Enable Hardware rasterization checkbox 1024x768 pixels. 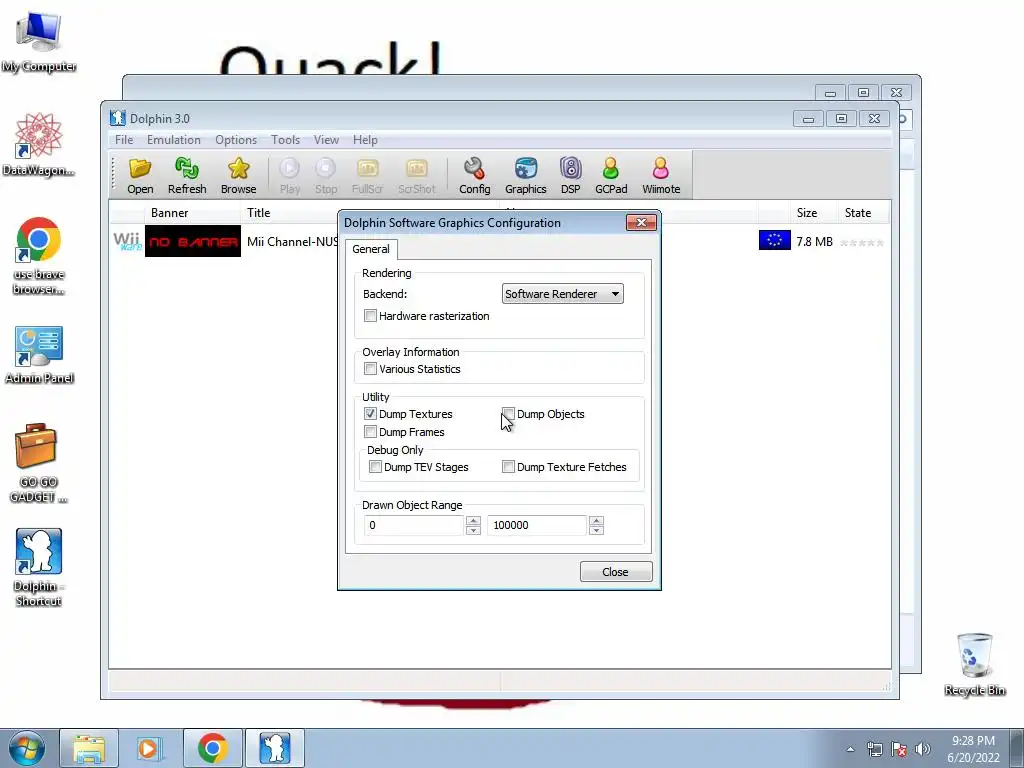[370, 316]
